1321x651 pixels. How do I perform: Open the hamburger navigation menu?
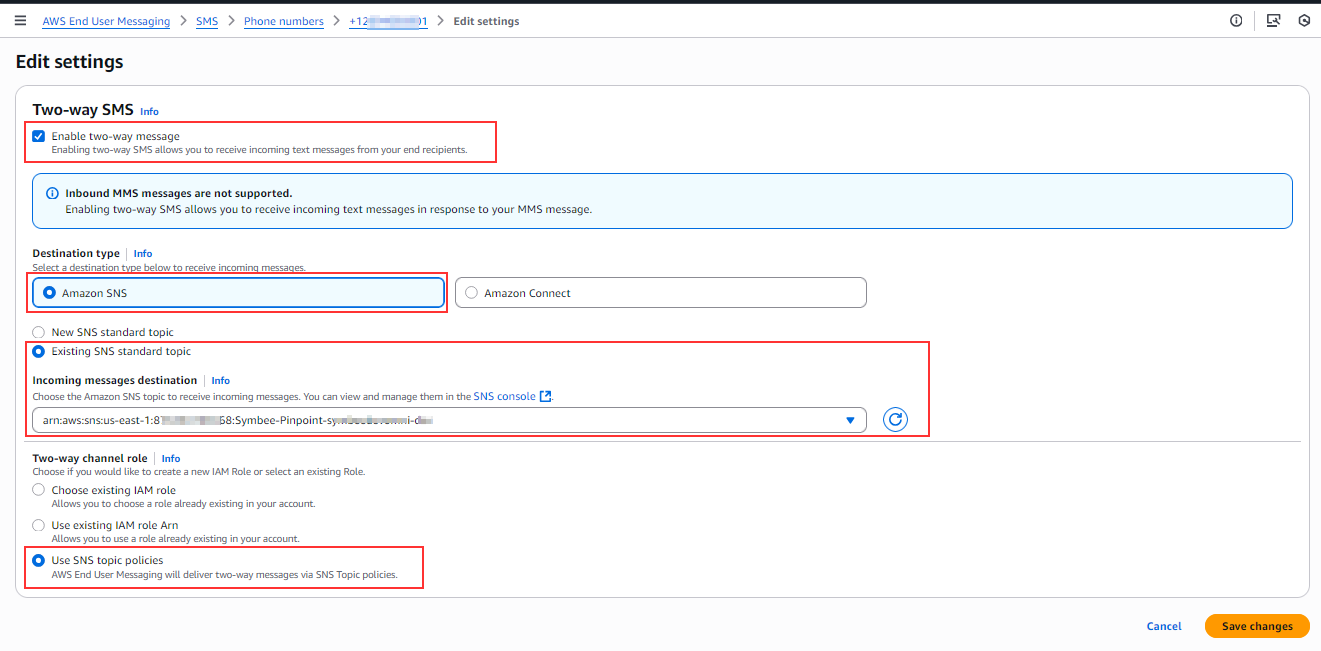[x=20, y=21]
